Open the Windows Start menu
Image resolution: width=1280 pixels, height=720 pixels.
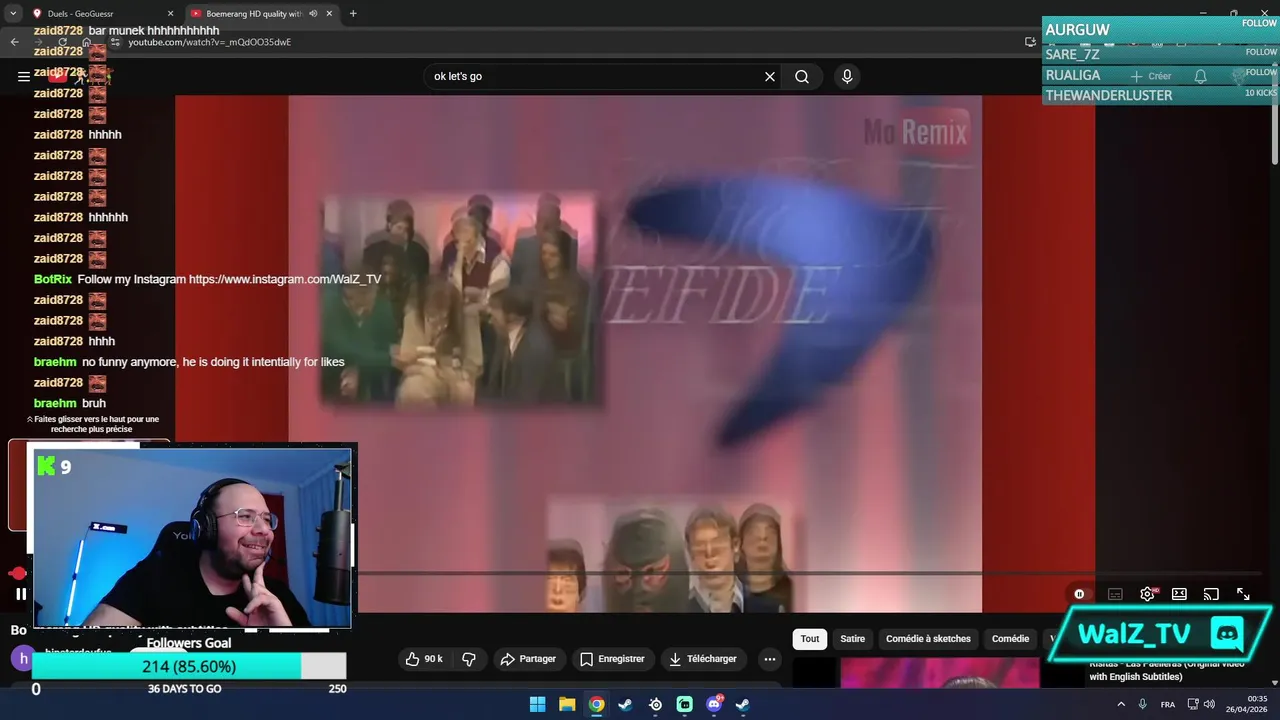coord(537,704)
